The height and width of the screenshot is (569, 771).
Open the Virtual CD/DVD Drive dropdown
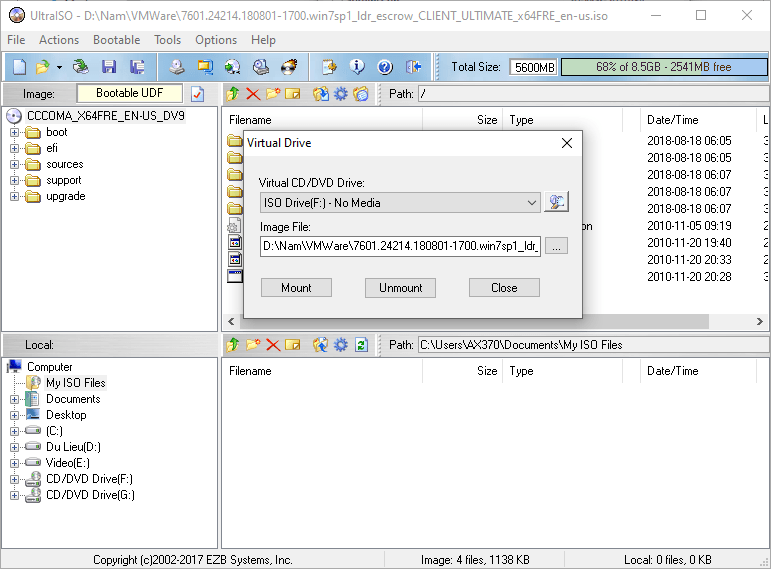[400, 203]
